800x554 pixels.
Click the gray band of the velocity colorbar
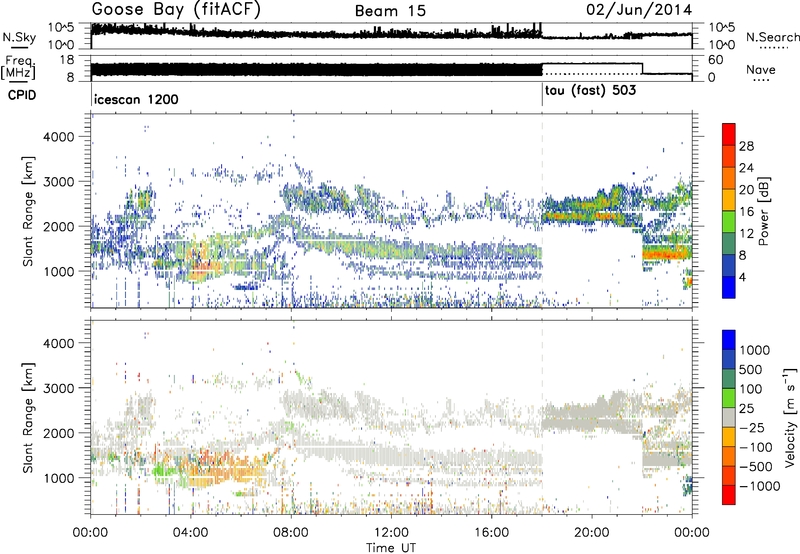pyautogui.click(x=729, y=417)
